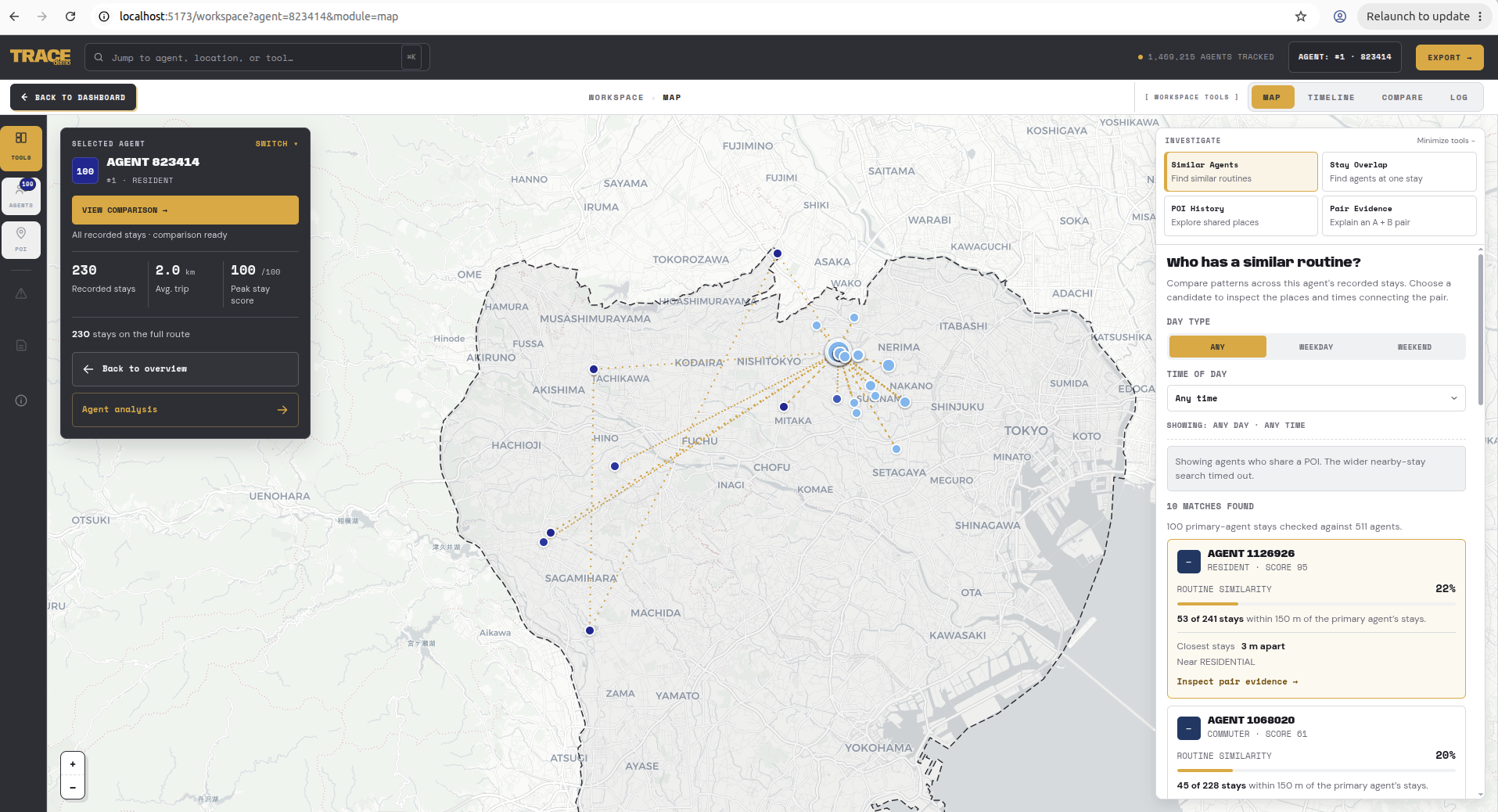Go back with the browser back arrow
The width and height of the screenshot is (1498, 812).
pyautogui.click(x=14, y=16)
